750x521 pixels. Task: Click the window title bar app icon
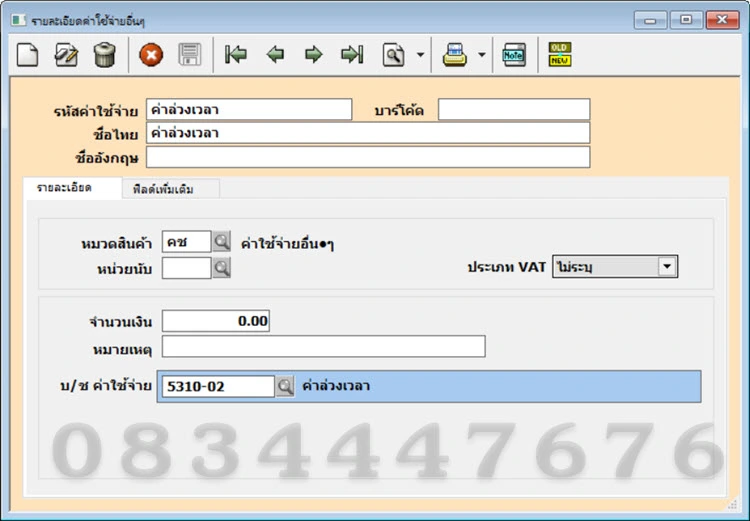point(19,20)
